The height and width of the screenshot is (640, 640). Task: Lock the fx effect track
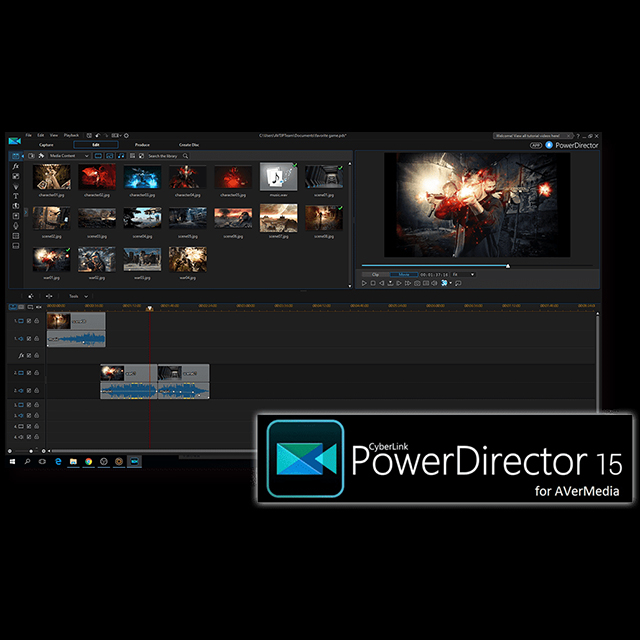click(x=36, y=356)
